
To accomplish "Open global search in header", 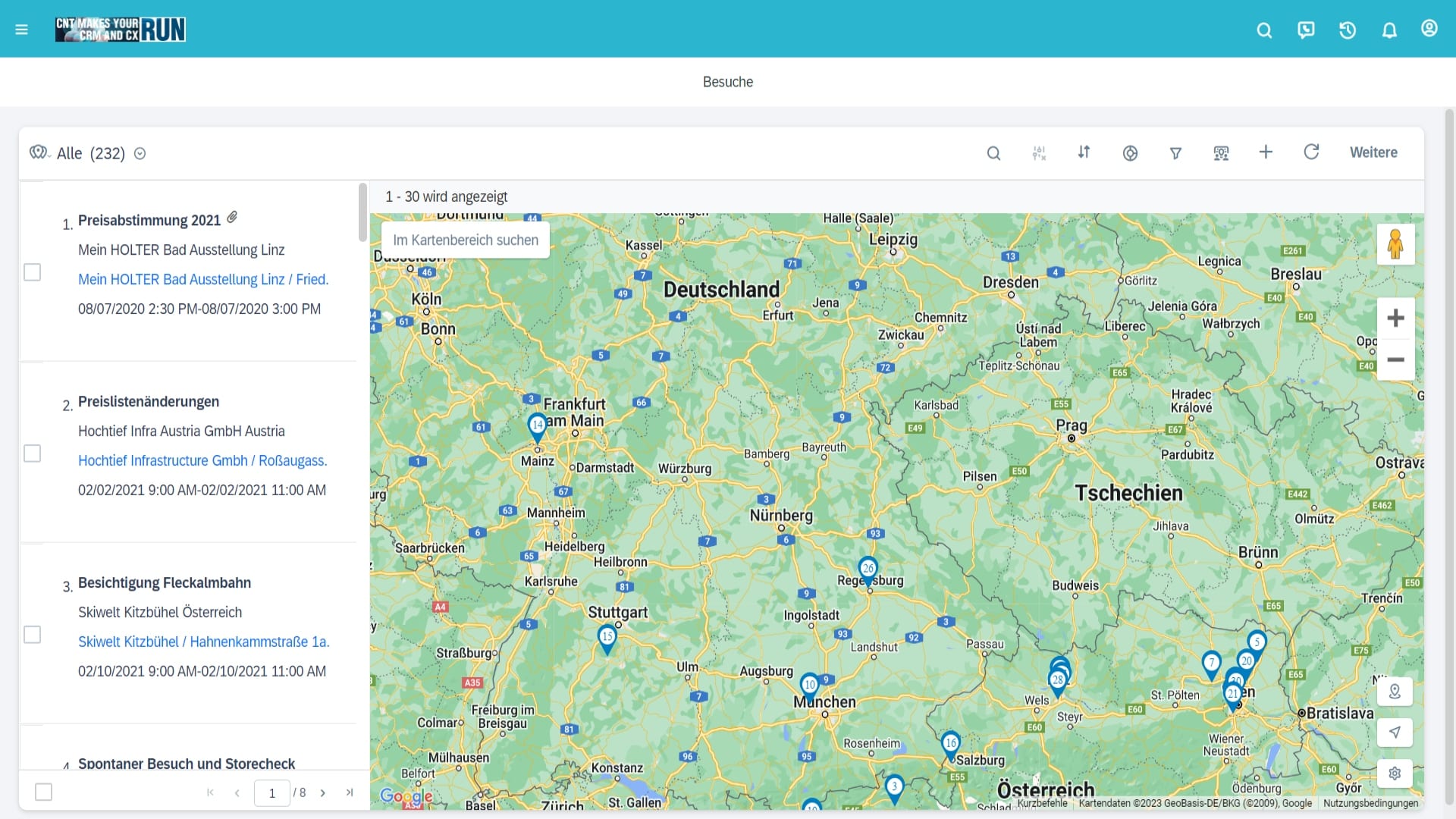I will coord(1264,30).
